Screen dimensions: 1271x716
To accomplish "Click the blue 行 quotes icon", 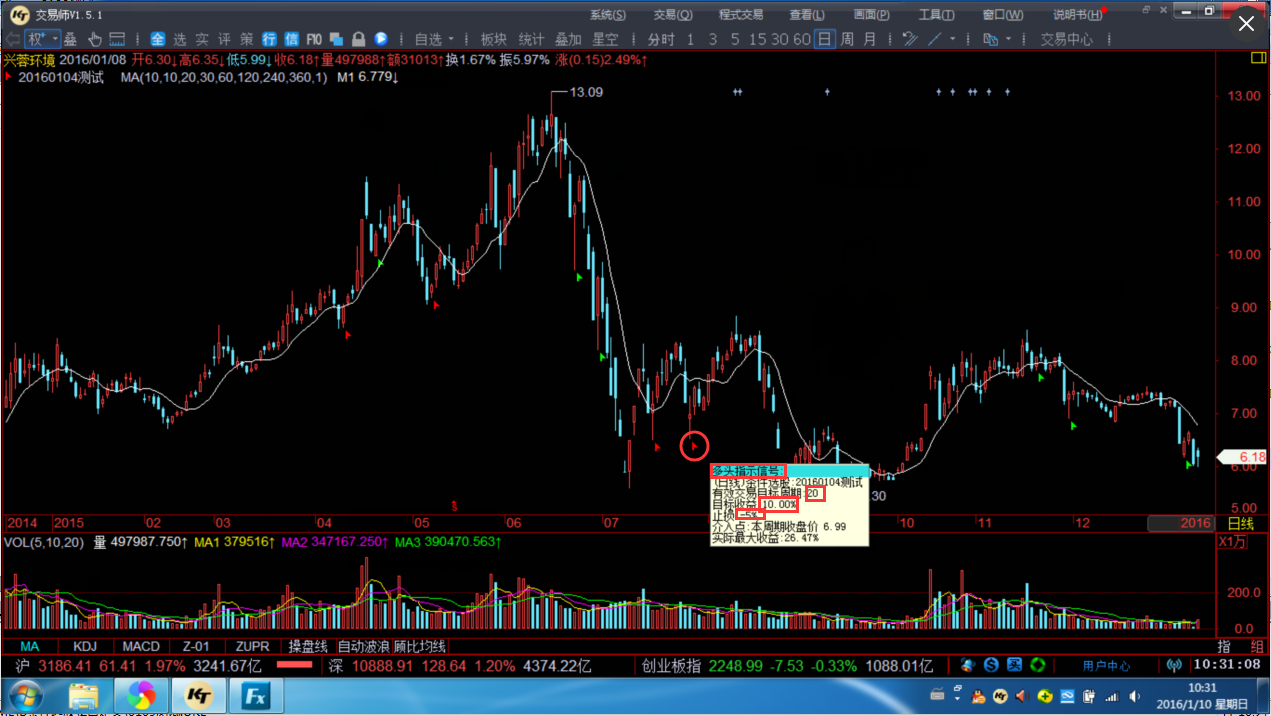I will (x=269, y=39).
